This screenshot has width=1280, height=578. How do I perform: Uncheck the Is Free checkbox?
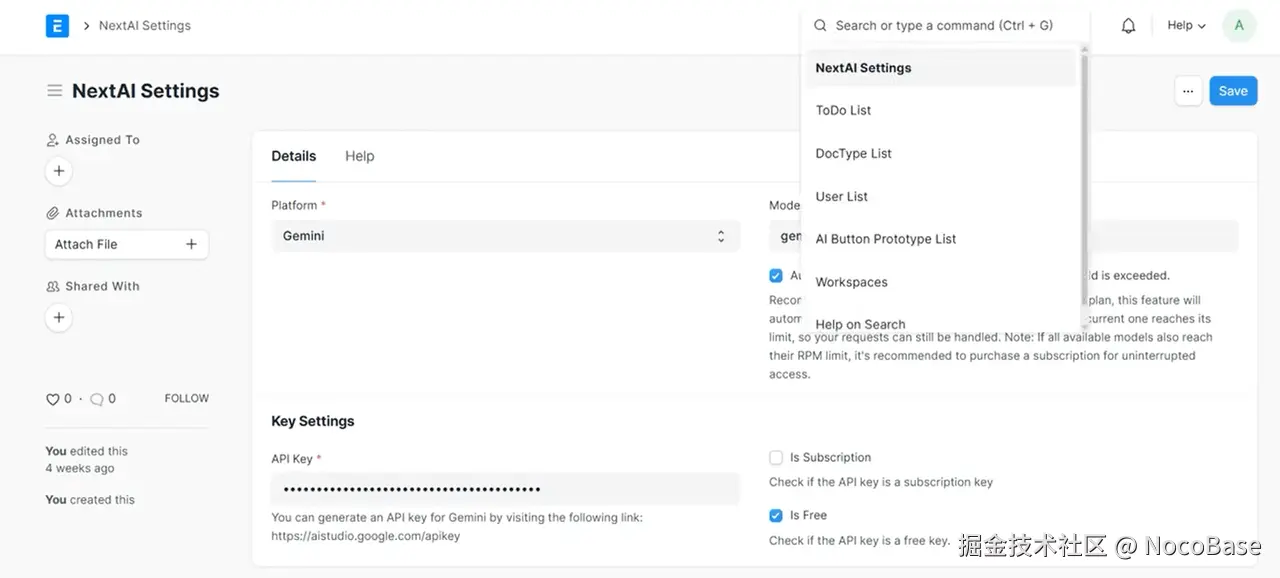tap(776, 516)
